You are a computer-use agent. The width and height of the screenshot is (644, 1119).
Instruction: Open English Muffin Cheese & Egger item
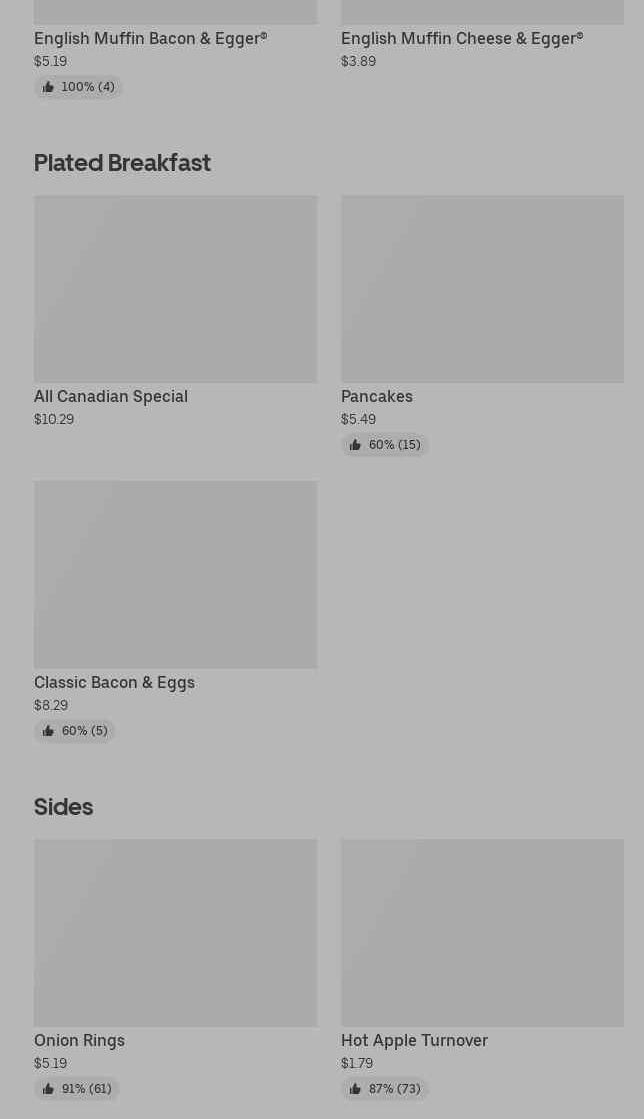(461, 38)
